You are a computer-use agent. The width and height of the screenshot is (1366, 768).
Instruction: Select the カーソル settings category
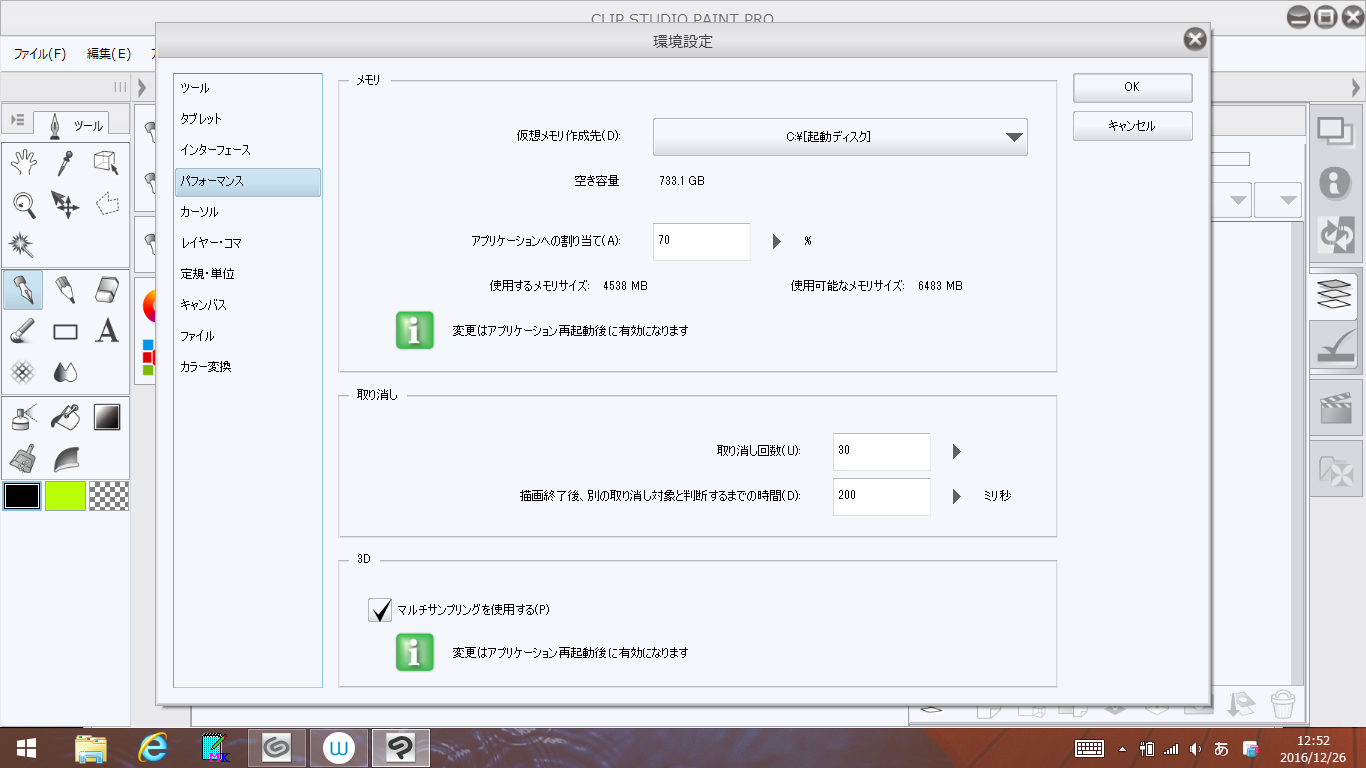coord(247,212)
